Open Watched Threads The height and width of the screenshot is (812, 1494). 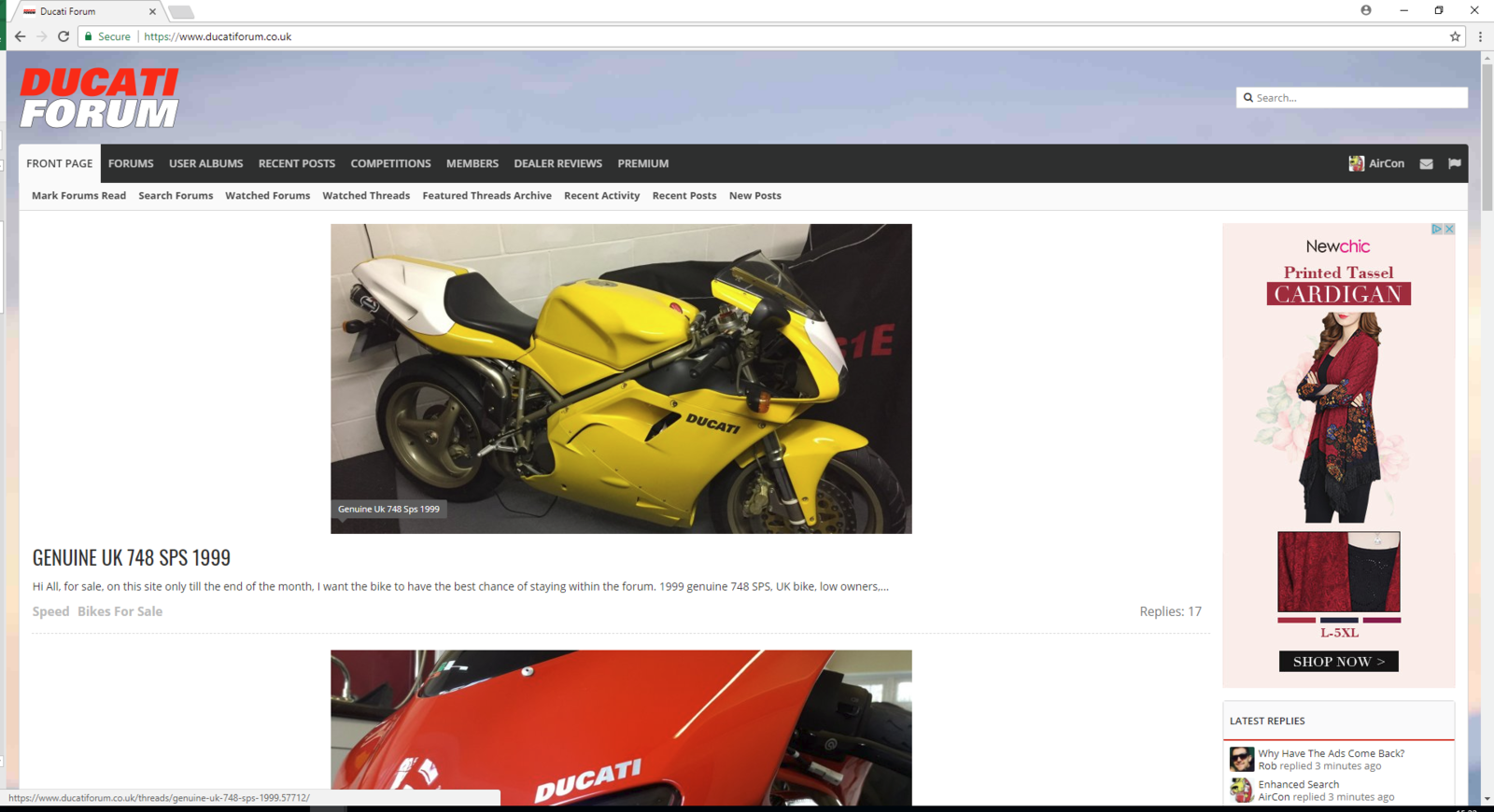point(366,196)
